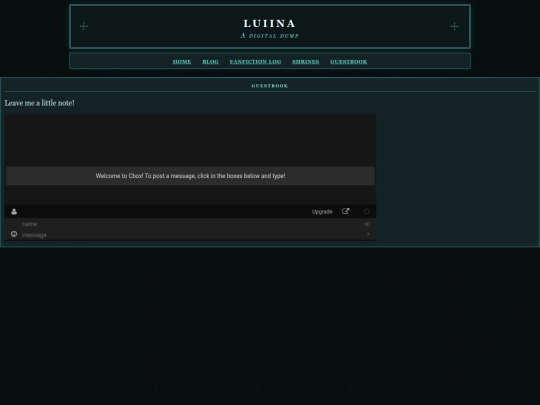Click the 'Leave me a little note!' text
This screenshot has height=405, width=540.
pos(40,103)
